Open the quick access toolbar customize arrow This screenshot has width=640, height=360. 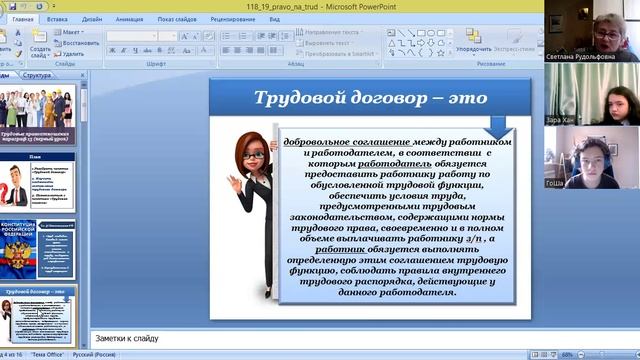click(53, 7)
